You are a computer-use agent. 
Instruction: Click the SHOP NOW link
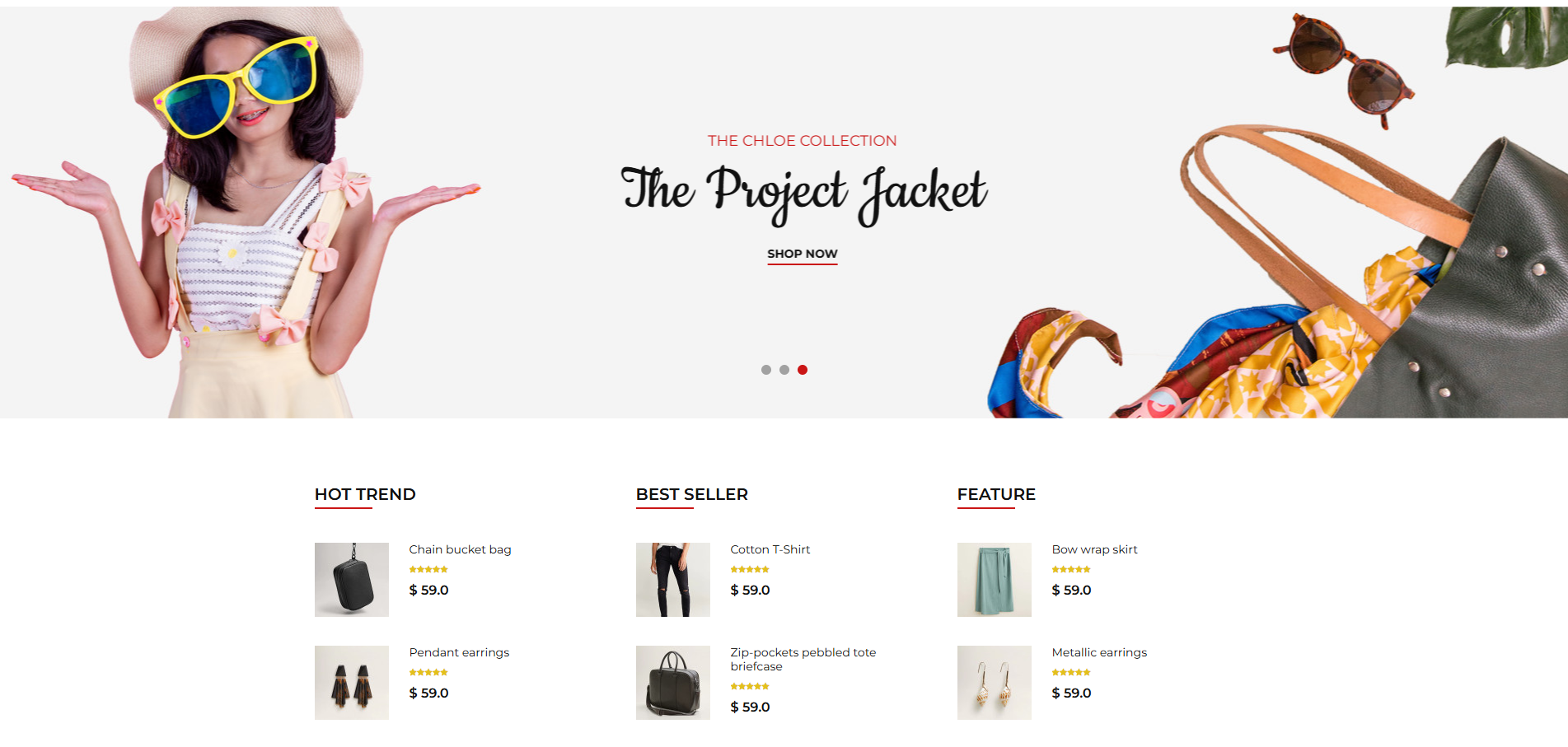802,254
